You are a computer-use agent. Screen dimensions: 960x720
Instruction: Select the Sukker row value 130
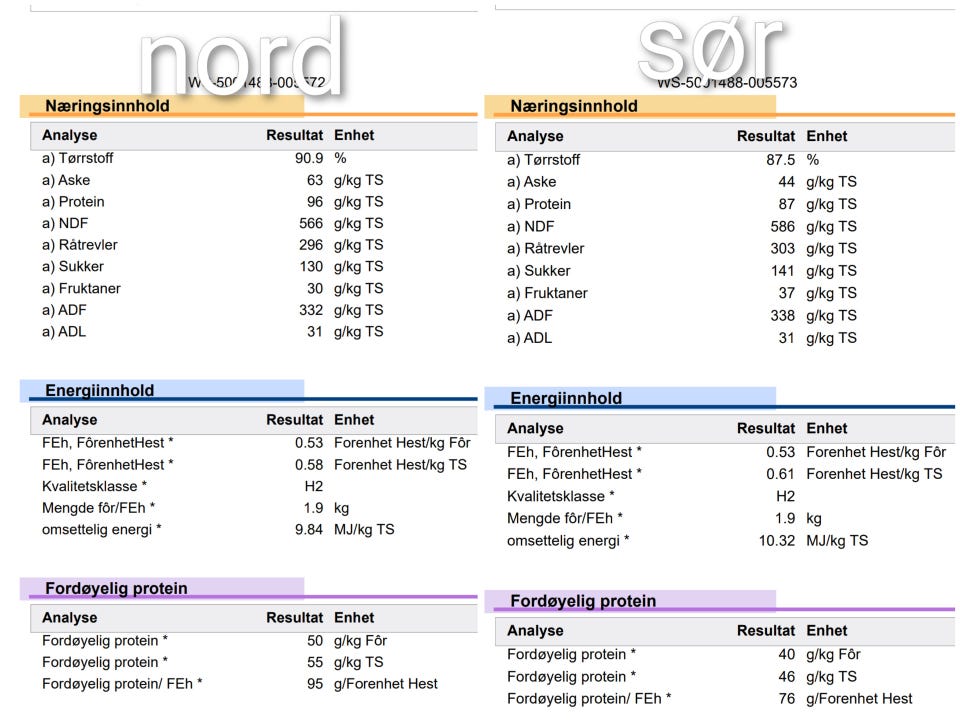point(311,266)
